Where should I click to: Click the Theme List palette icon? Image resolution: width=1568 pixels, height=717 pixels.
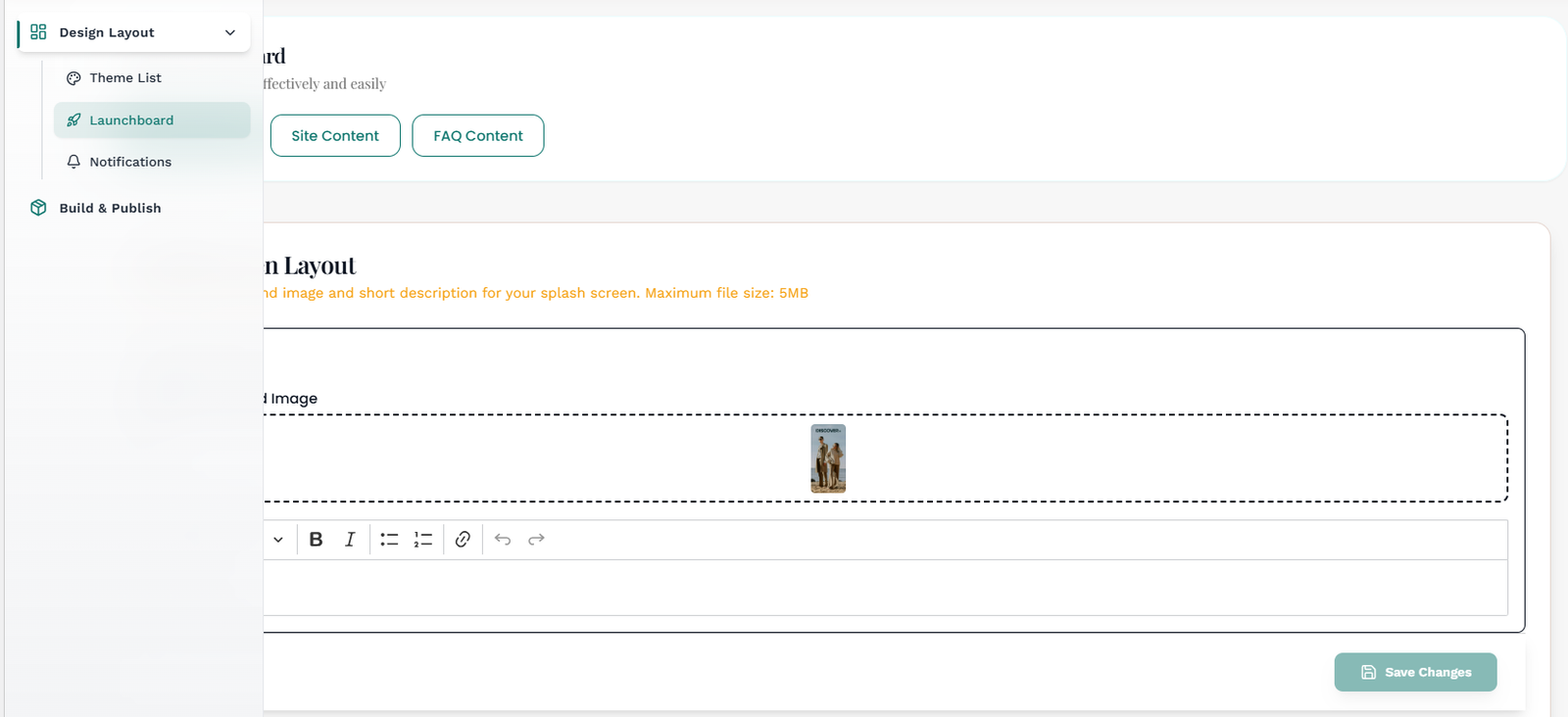(x=73, y=78)
